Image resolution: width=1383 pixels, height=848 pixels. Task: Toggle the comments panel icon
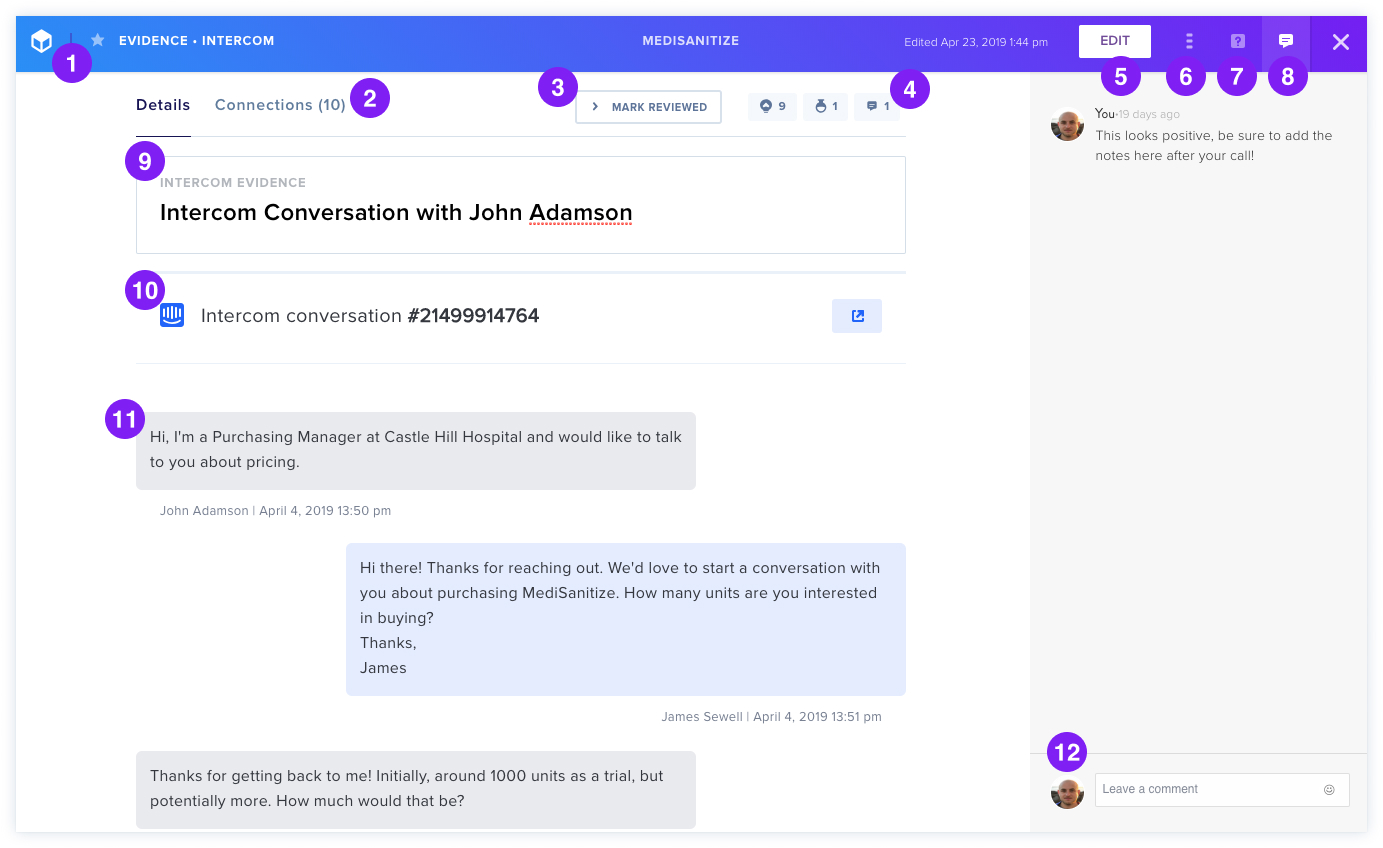pos(1286,41)
